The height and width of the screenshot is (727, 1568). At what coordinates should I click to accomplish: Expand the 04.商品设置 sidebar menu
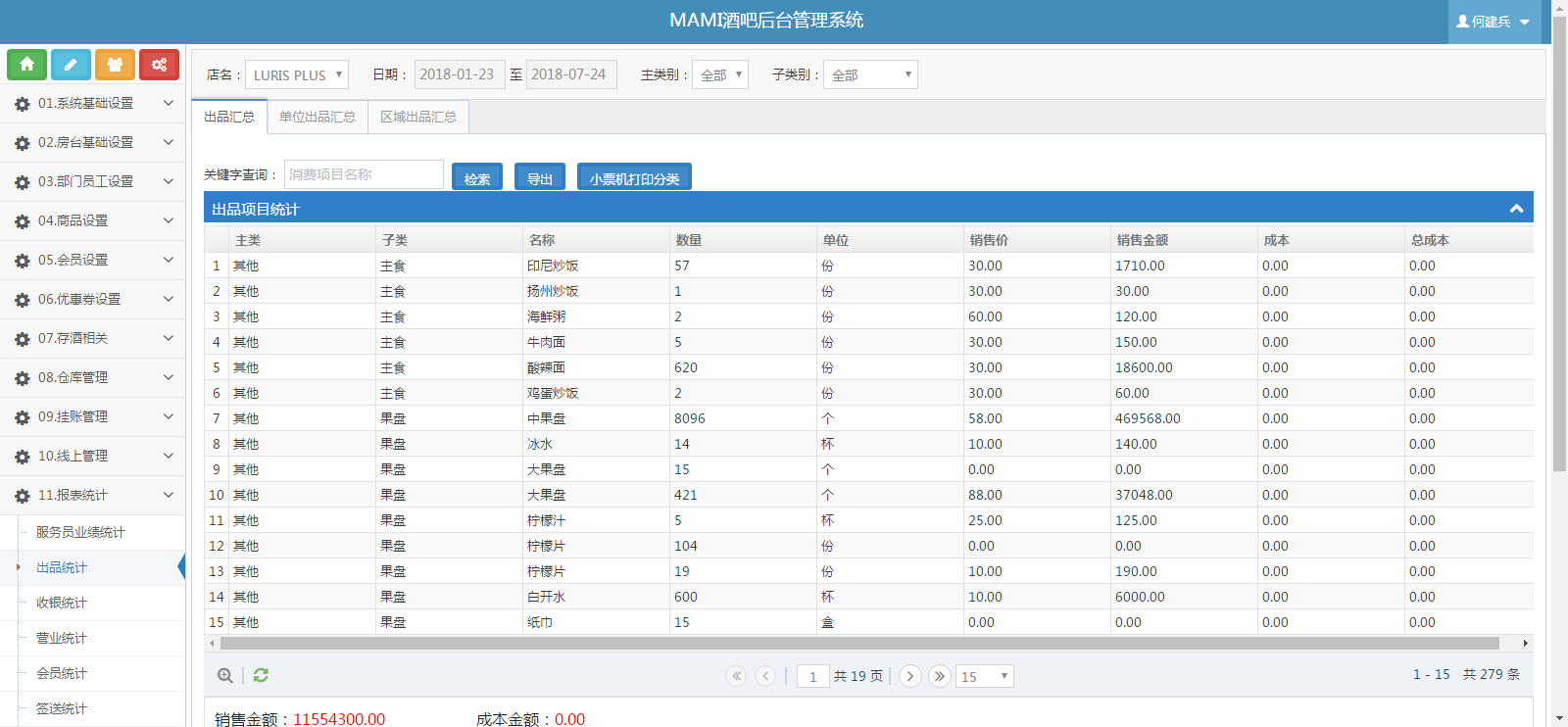pos(92,220)
